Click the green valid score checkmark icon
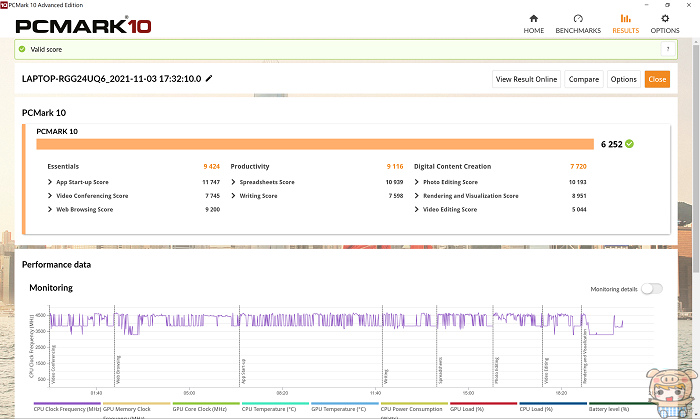This screenshot has height=419, width=700. coord(21,48)
